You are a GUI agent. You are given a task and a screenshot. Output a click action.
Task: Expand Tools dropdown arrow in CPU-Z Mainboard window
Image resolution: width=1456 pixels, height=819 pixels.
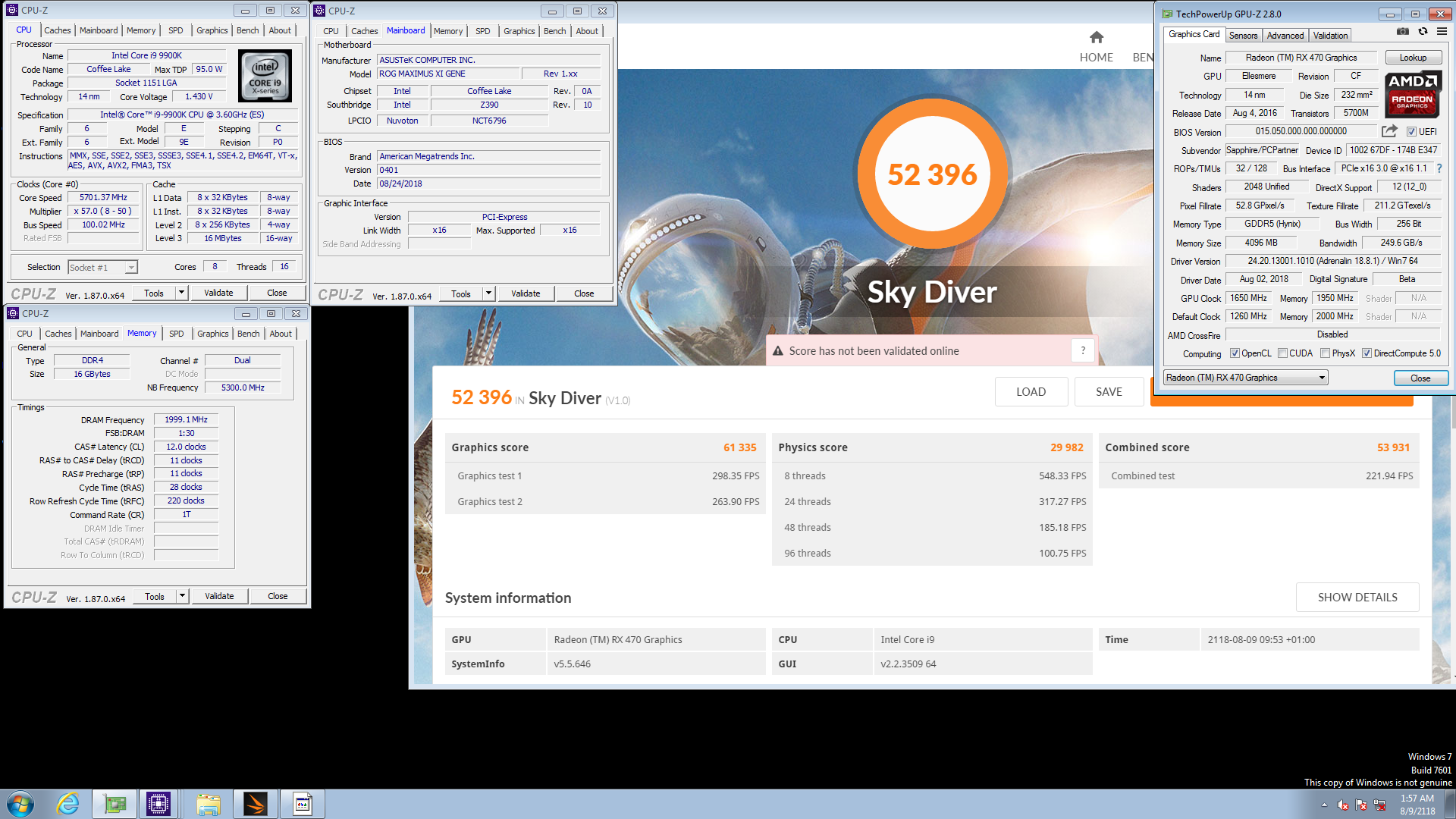[x=488, y=293]
